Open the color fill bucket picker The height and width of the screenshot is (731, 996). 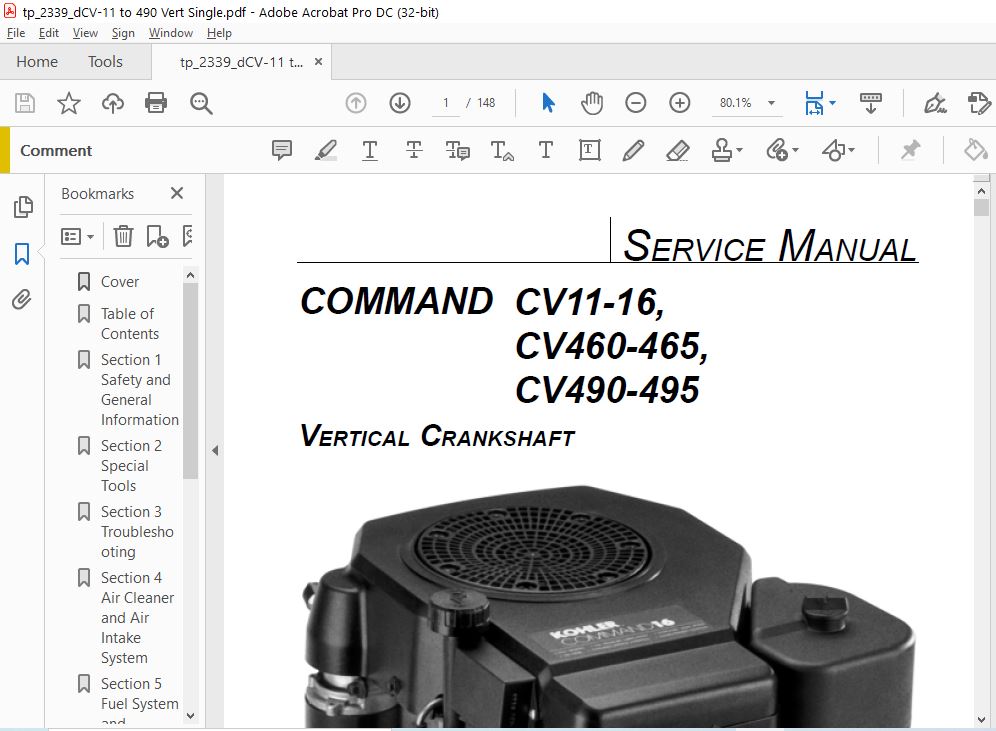[x=976, y=151]
